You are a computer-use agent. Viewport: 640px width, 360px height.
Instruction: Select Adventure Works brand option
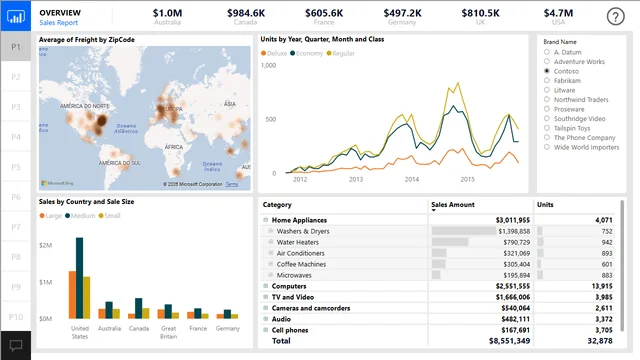(547, 61)
